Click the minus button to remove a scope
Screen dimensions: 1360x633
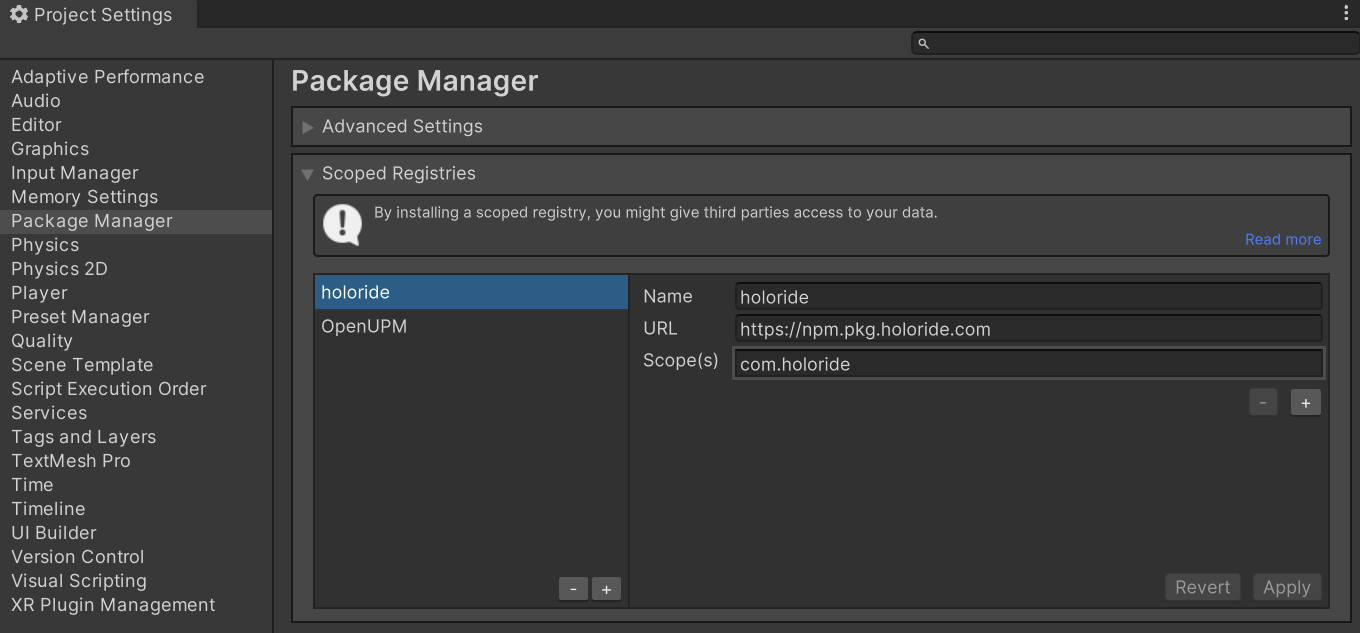coord(1263,402)
